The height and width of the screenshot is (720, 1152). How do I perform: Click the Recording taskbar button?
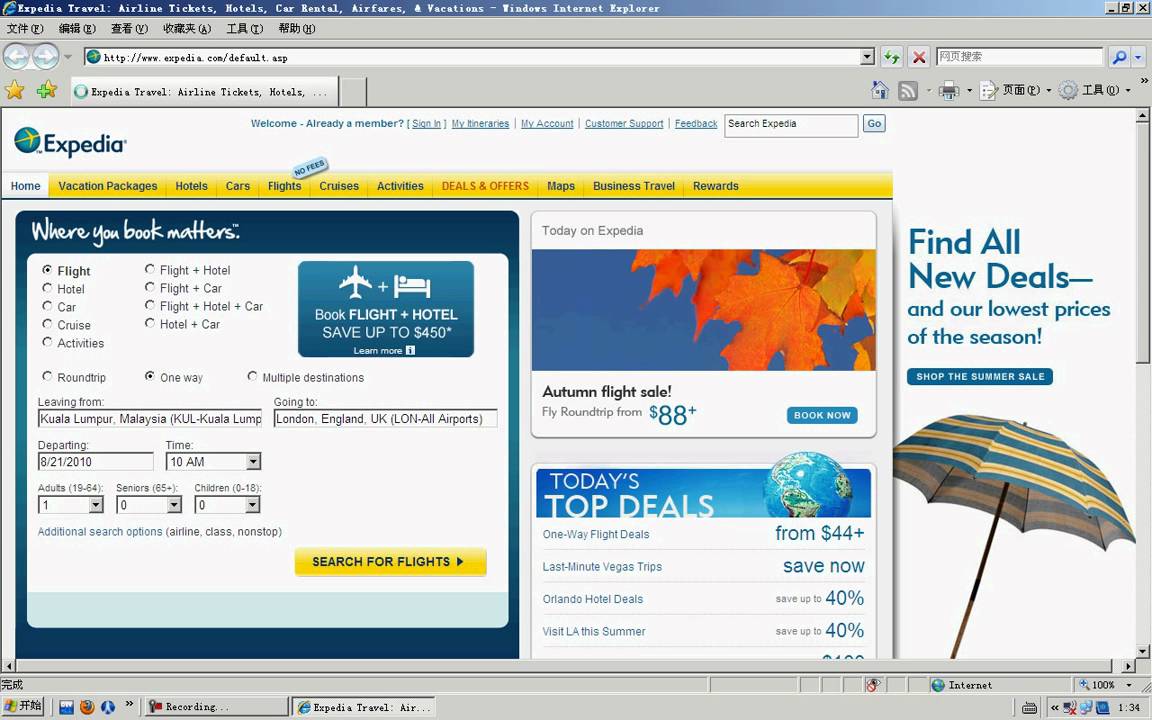tap(215, 707)
